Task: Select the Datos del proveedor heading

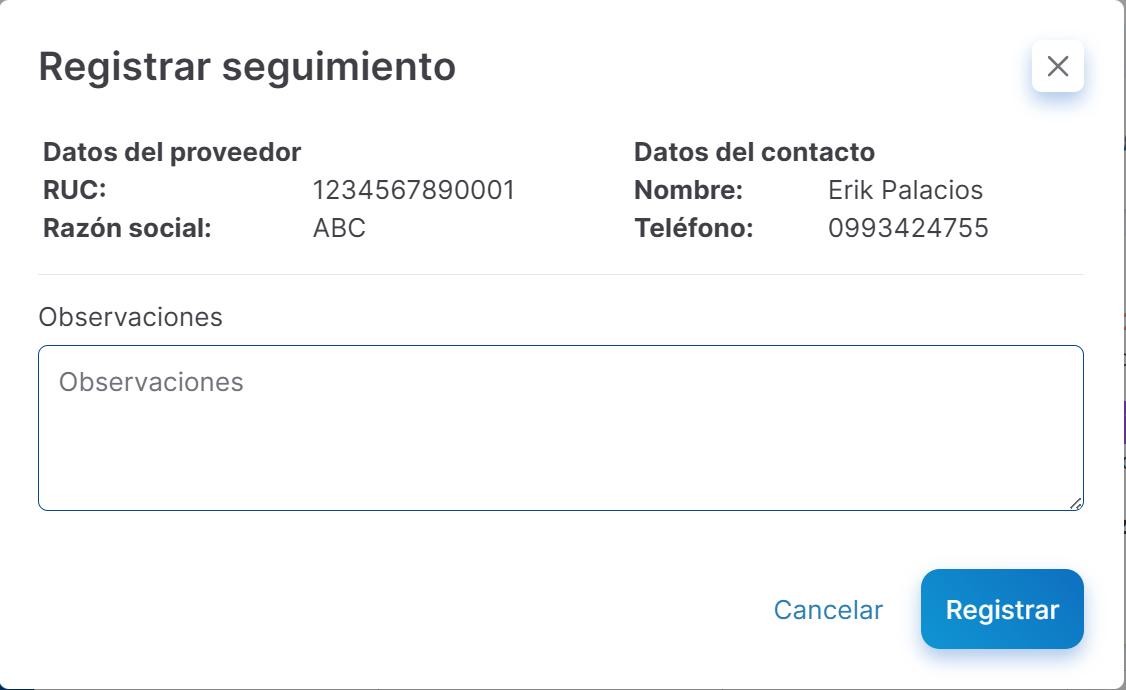Action: click(x=171, y=151)
